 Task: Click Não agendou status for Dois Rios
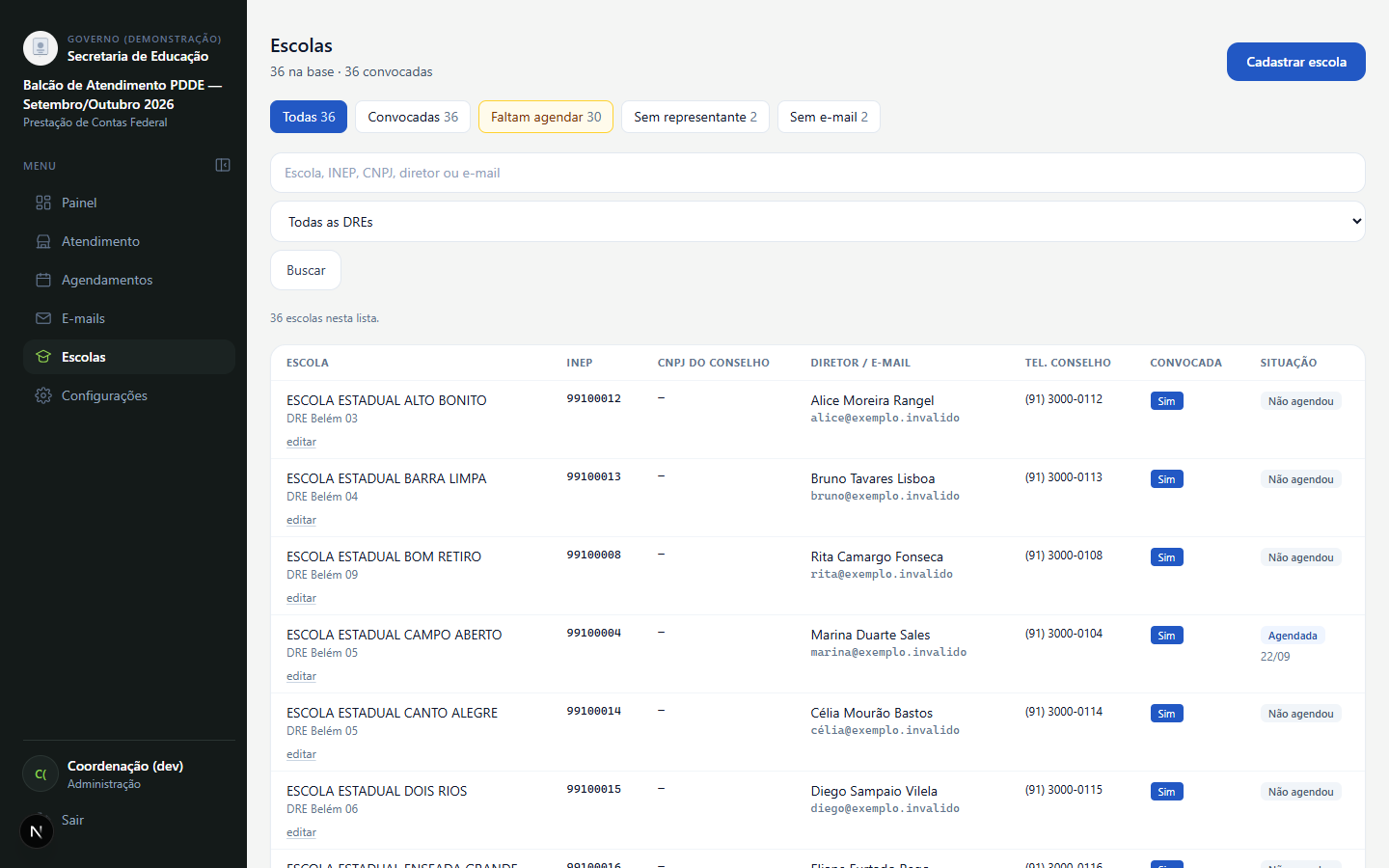point(1300,792)
